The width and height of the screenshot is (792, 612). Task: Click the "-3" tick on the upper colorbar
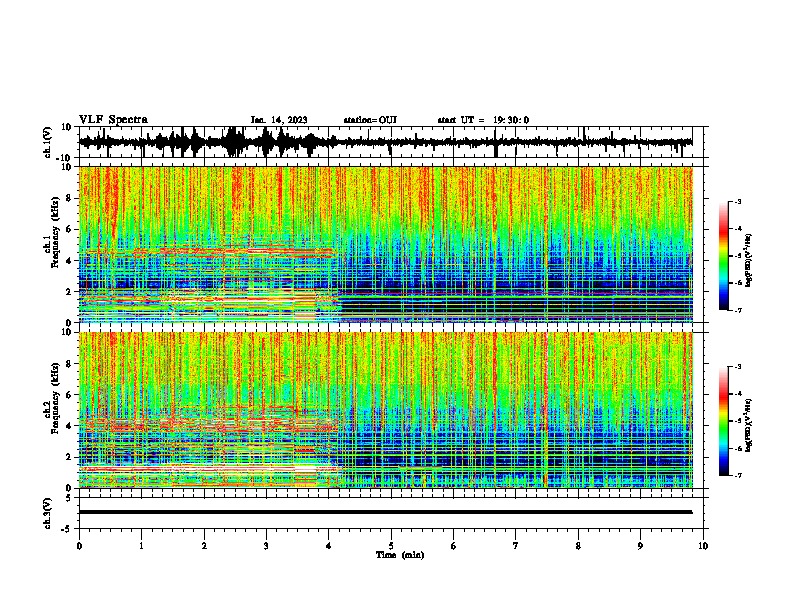[x=737, y=201]
